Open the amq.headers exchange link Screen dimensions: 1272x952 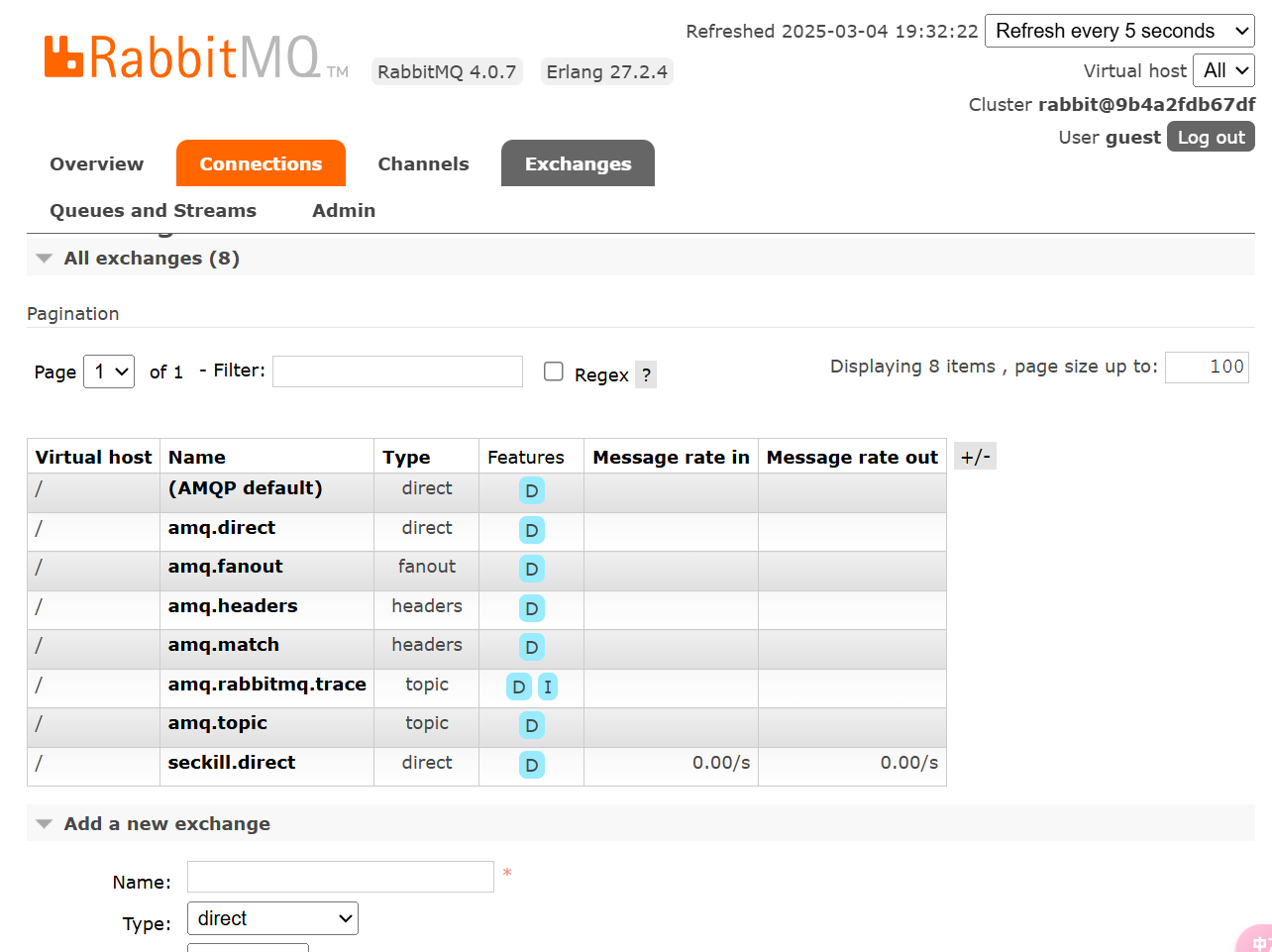(233, 606)
